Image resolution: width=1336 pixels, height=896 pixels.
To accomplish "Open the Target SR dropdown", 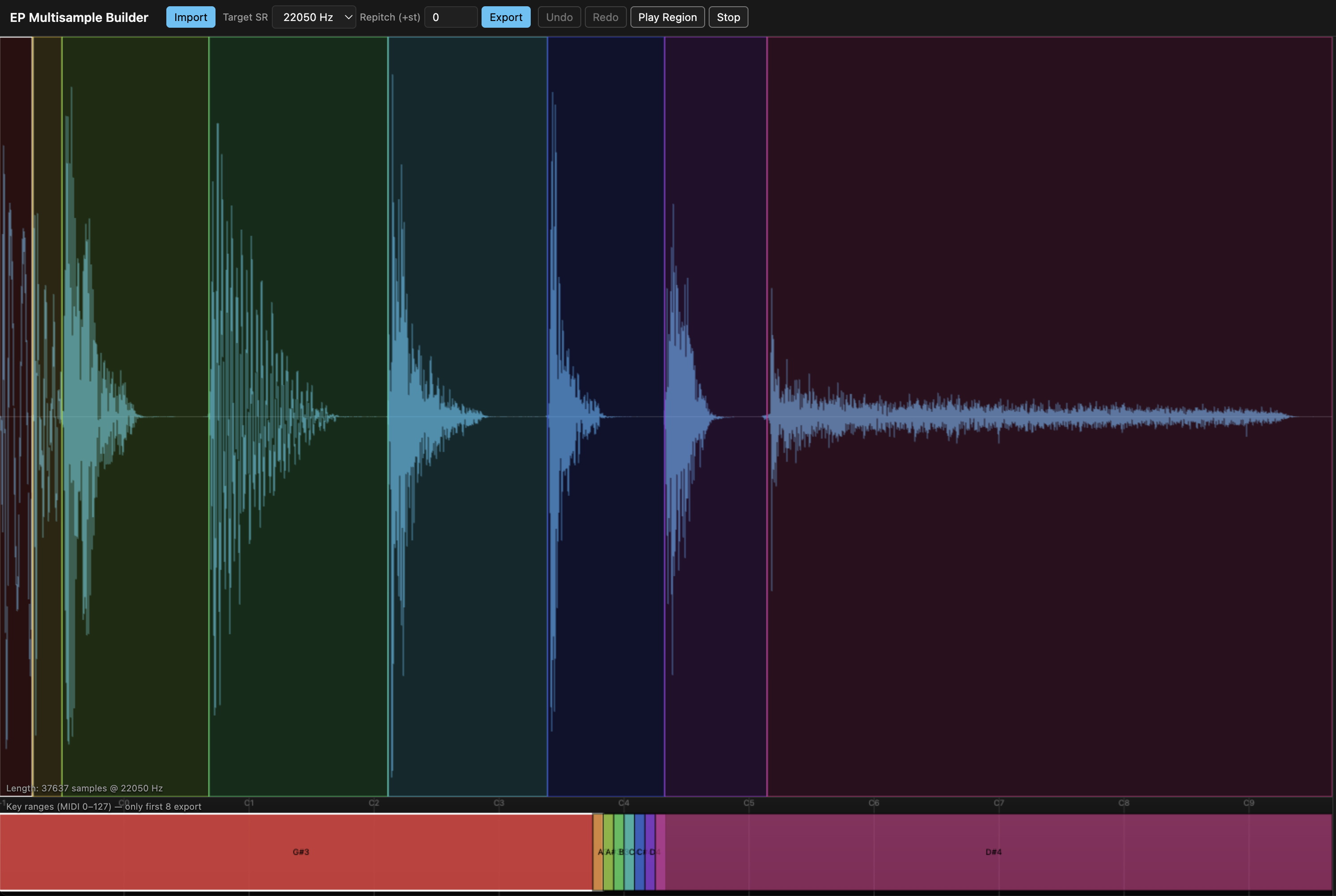I will [x=314, y=17].
